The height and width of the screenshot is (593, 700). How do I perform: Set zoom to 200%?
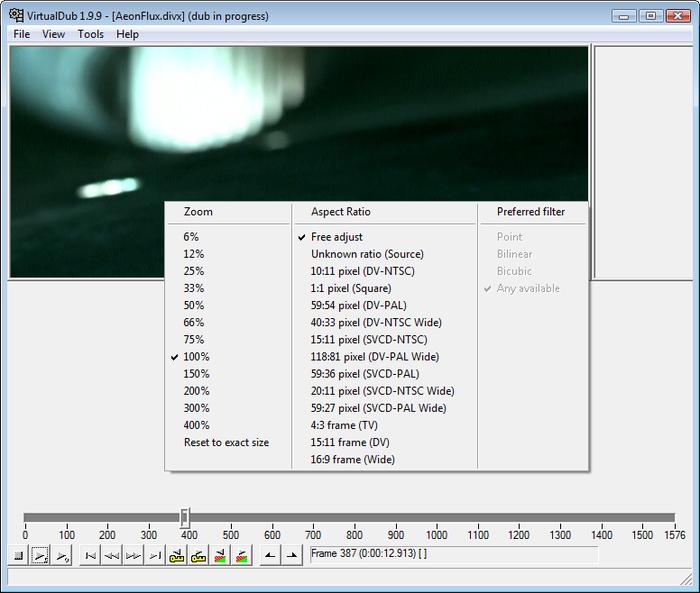[x=196, y=391]
